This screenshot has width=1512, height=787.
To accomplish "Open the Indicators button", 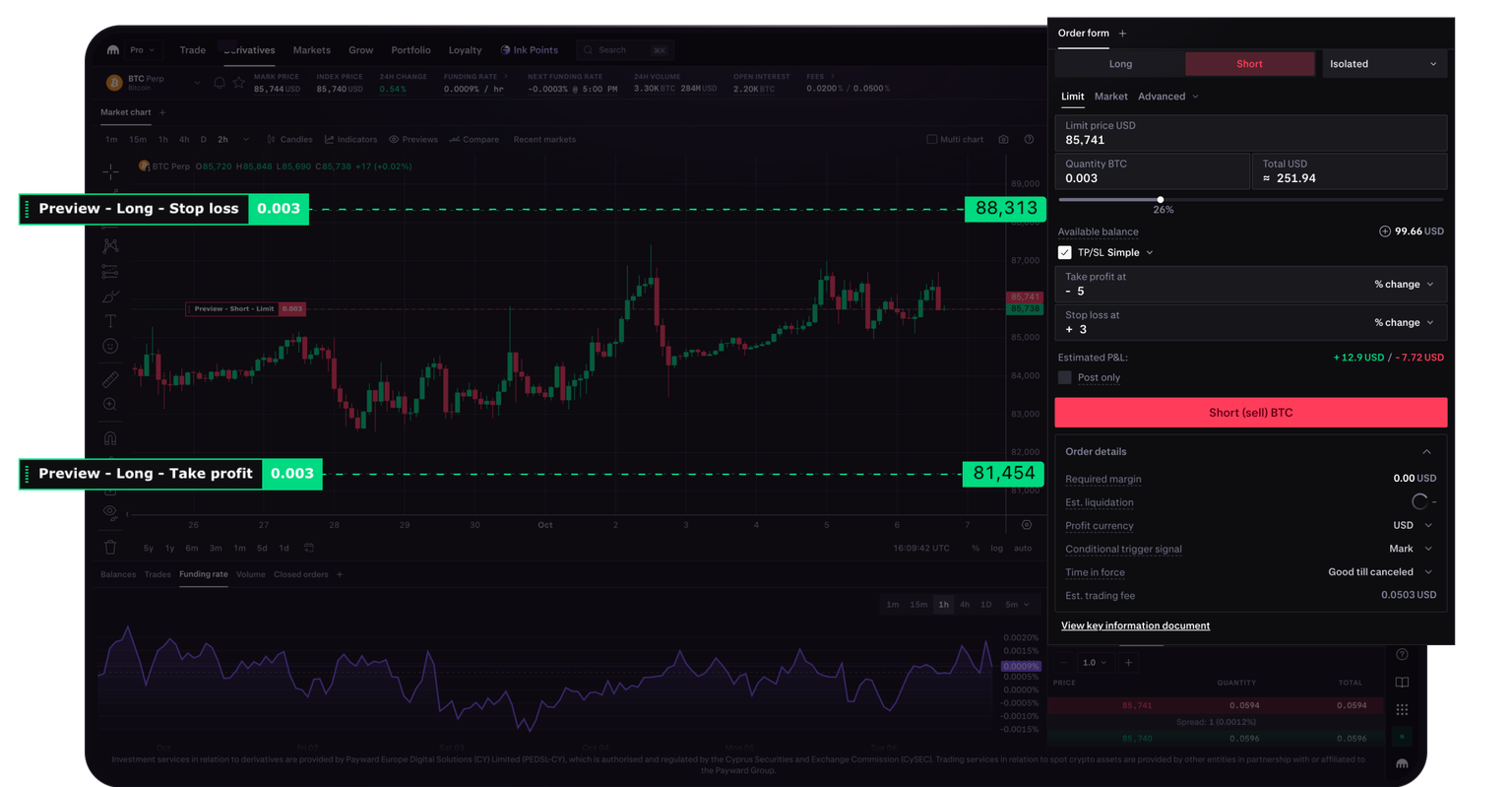I will click(351, 140).
